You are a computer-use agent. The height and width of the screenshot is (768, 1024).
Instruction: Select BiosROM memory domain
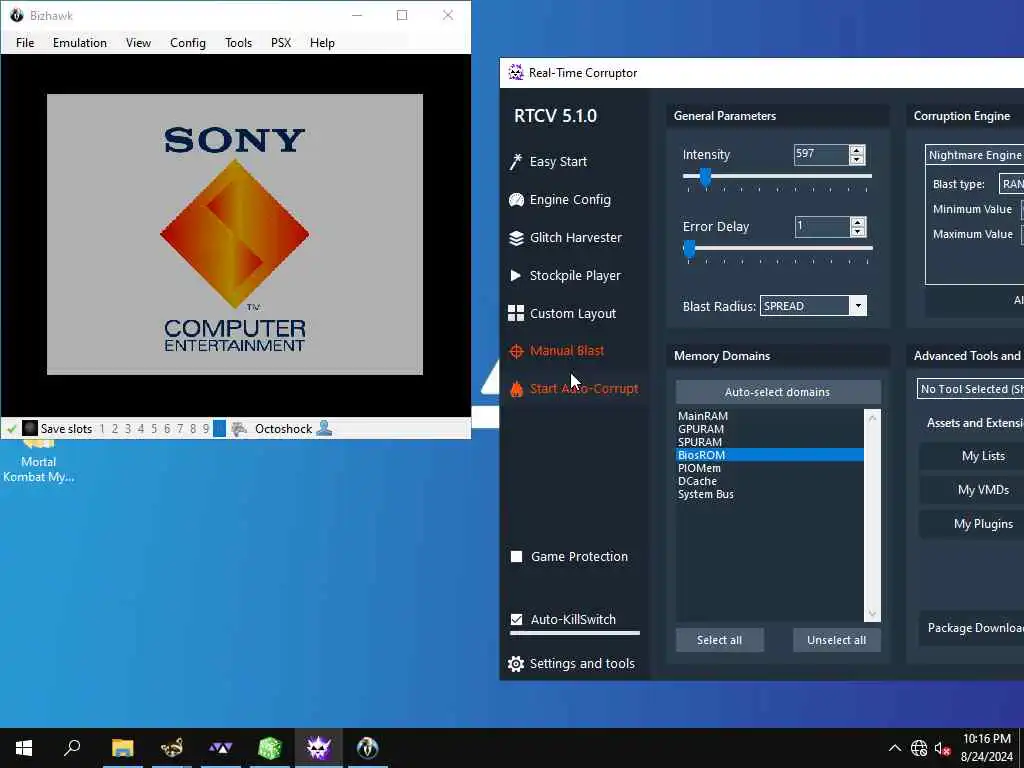pyautogui.click(x=770, y=455)
